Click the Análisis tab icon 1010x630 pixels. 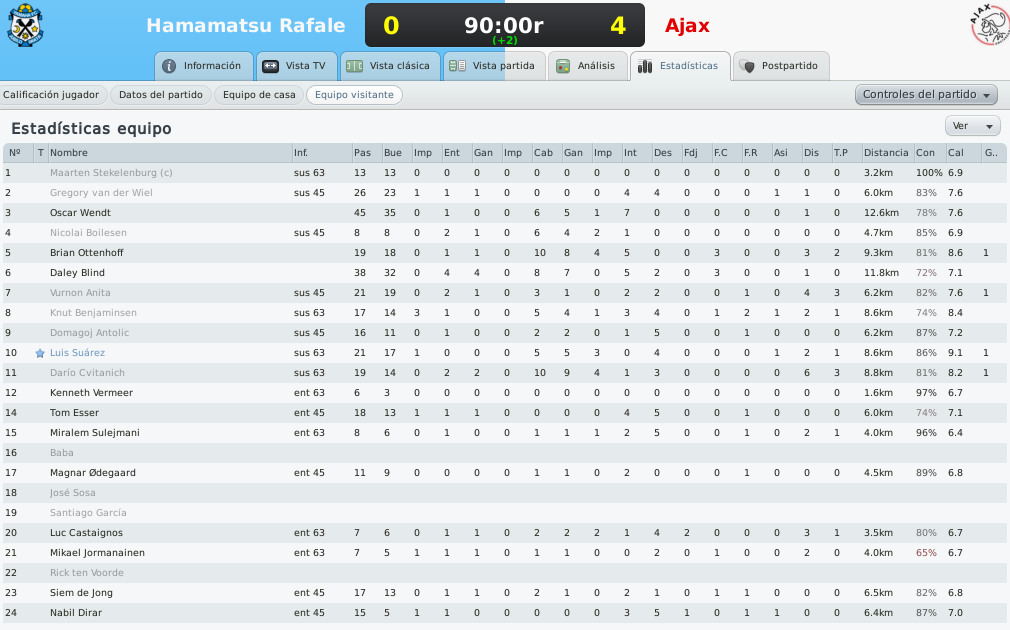563,66
